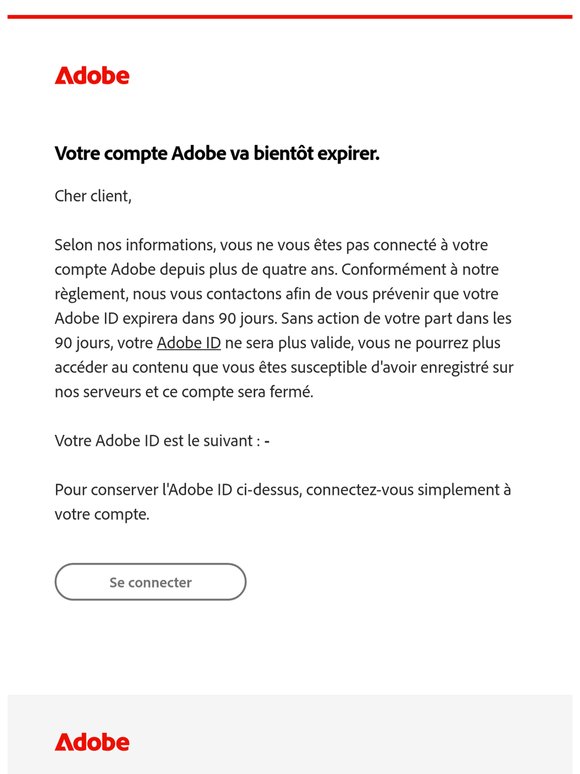This screenshot has height=774, width=580.
Task: Click the red bar at the top
Action: [x=290, y=17]
